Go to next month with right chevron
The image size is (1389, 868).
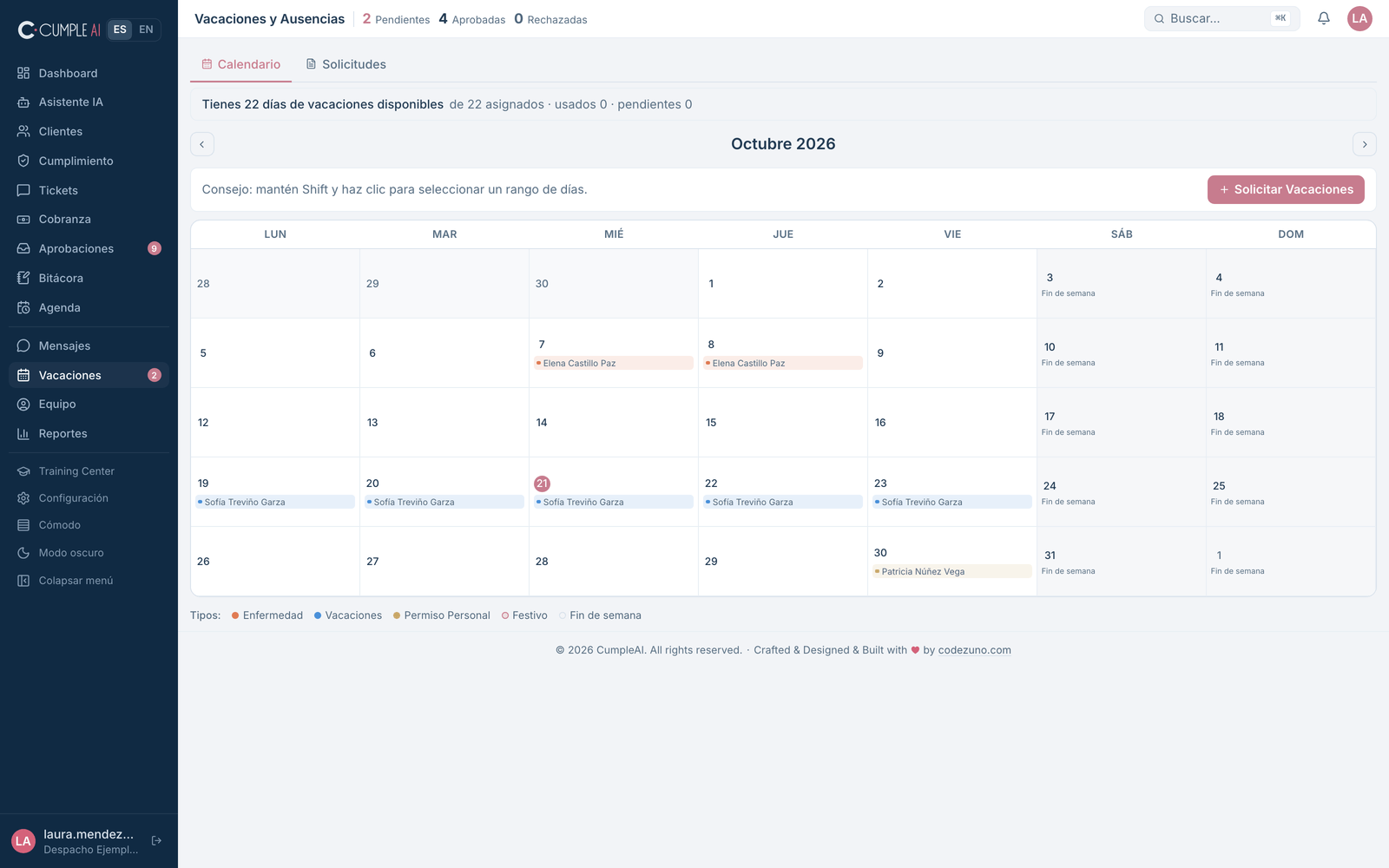coord(1365,144)
